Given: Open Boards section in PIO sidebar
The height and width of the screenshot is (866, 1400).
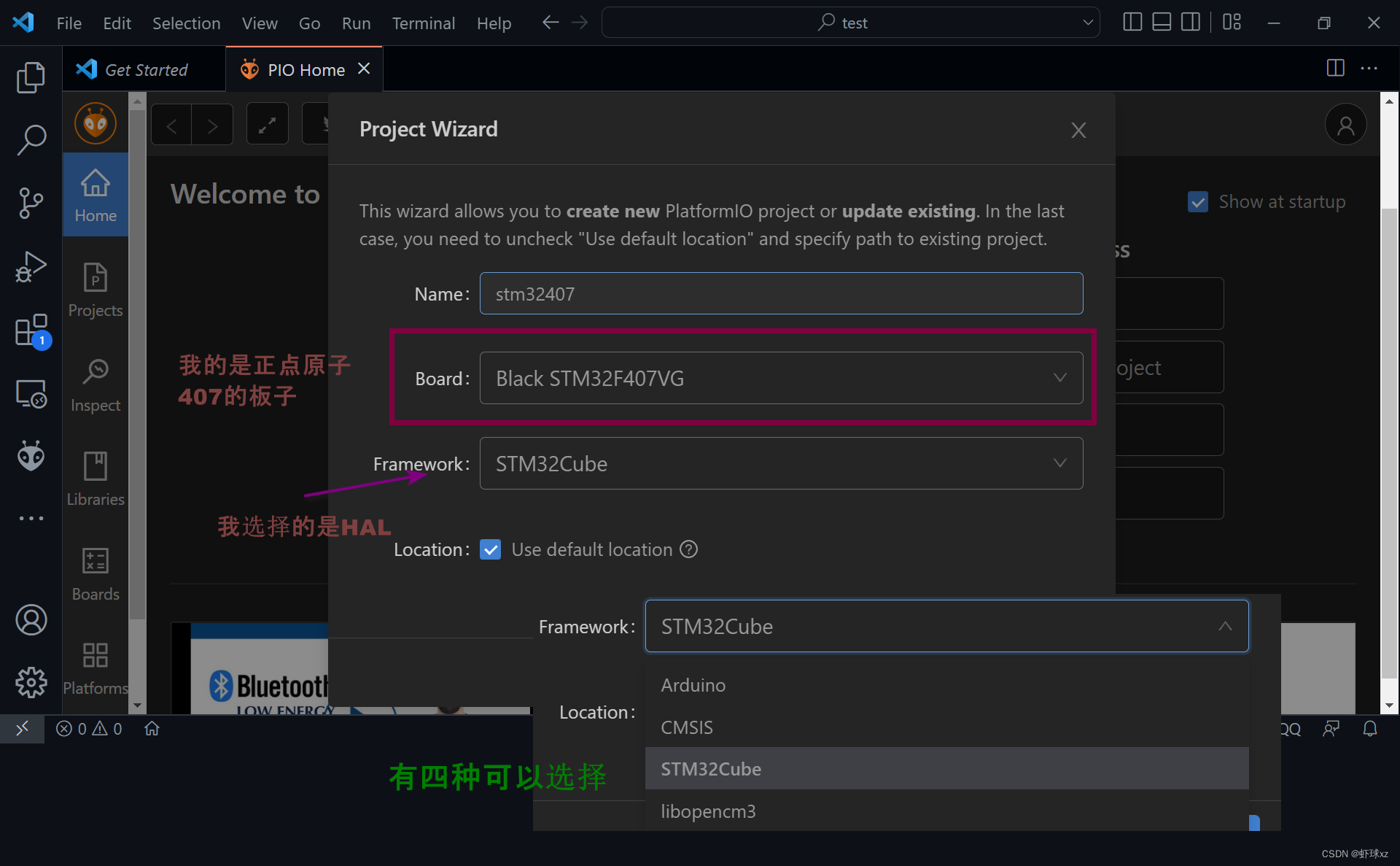Looking at the screenshot, I should [96, 573].
